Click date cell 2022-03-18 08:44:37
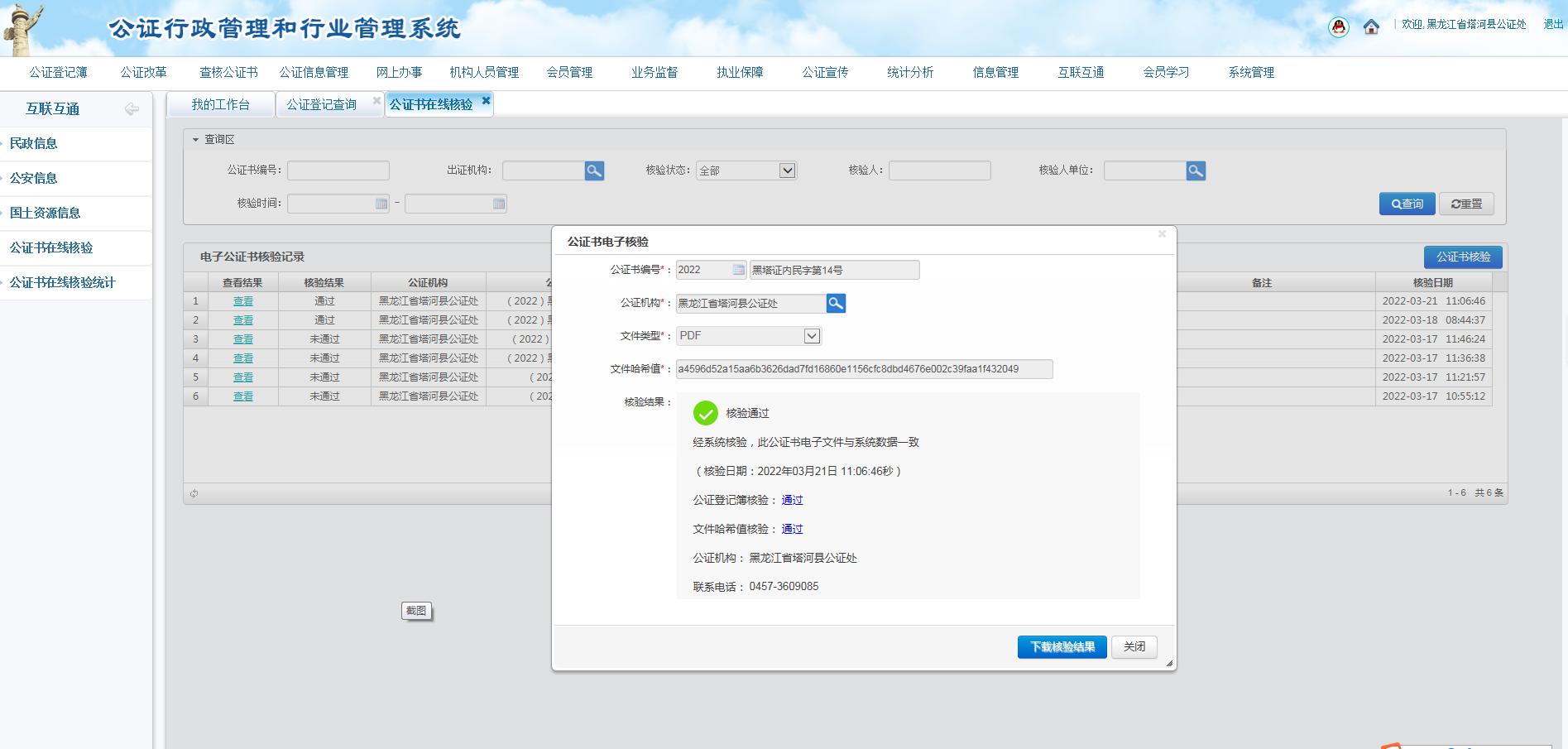Image resolution: width=1568 pixels, height=749 pixels. (1433, 320)
